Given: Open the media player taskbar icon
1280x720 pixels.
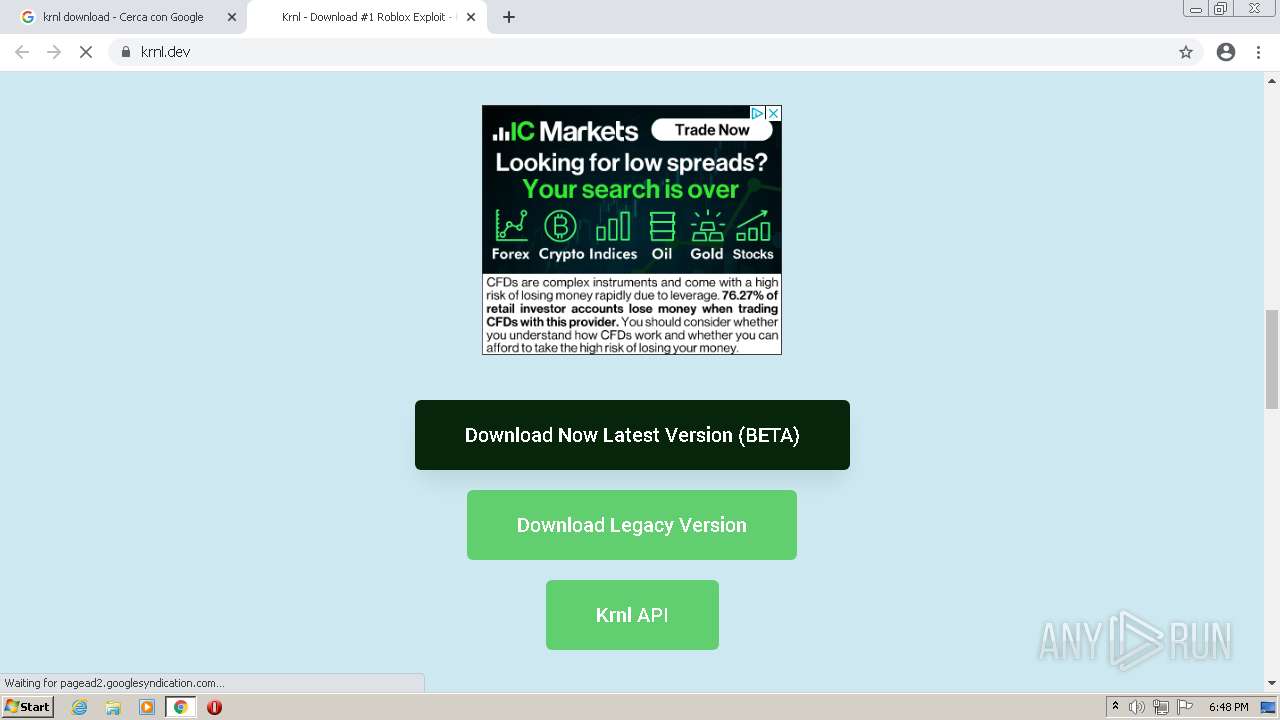Looking at the screenshot, I should pos(147,707).
